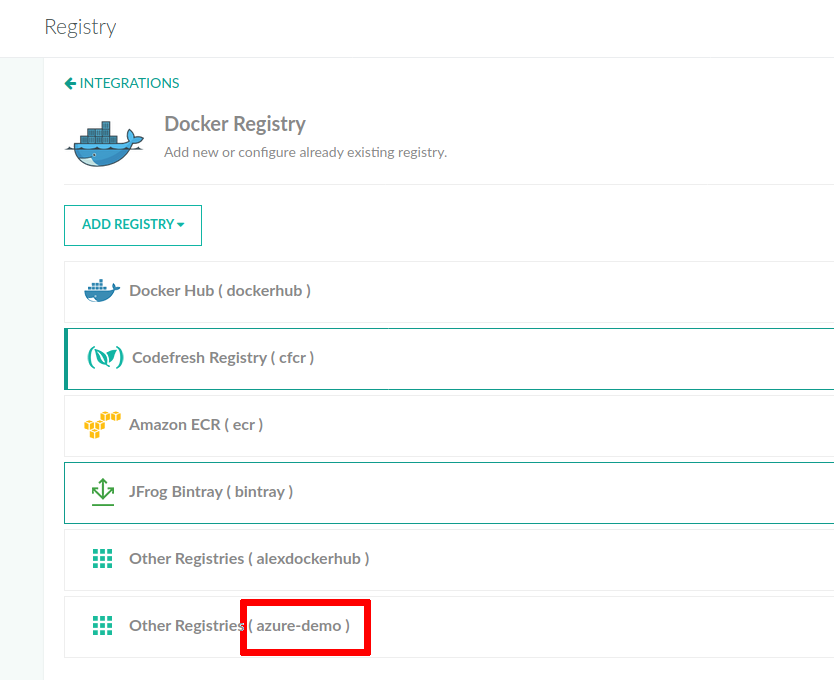Select the Codefresh Registry (cfcr) entry
This screenshot has width=834, height=680.
click(223, 358)
